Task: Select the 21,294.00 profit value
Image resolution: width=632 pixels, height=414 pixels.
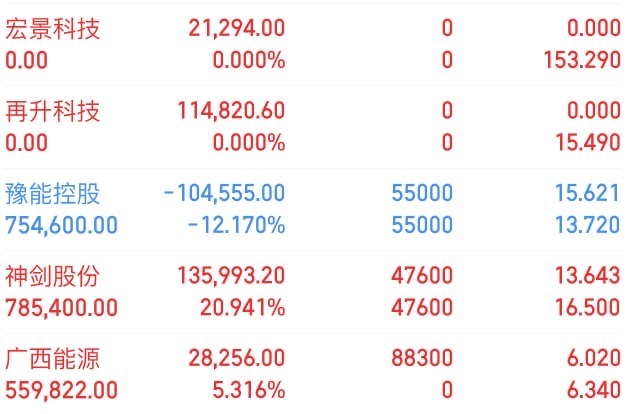Action: 237,28
